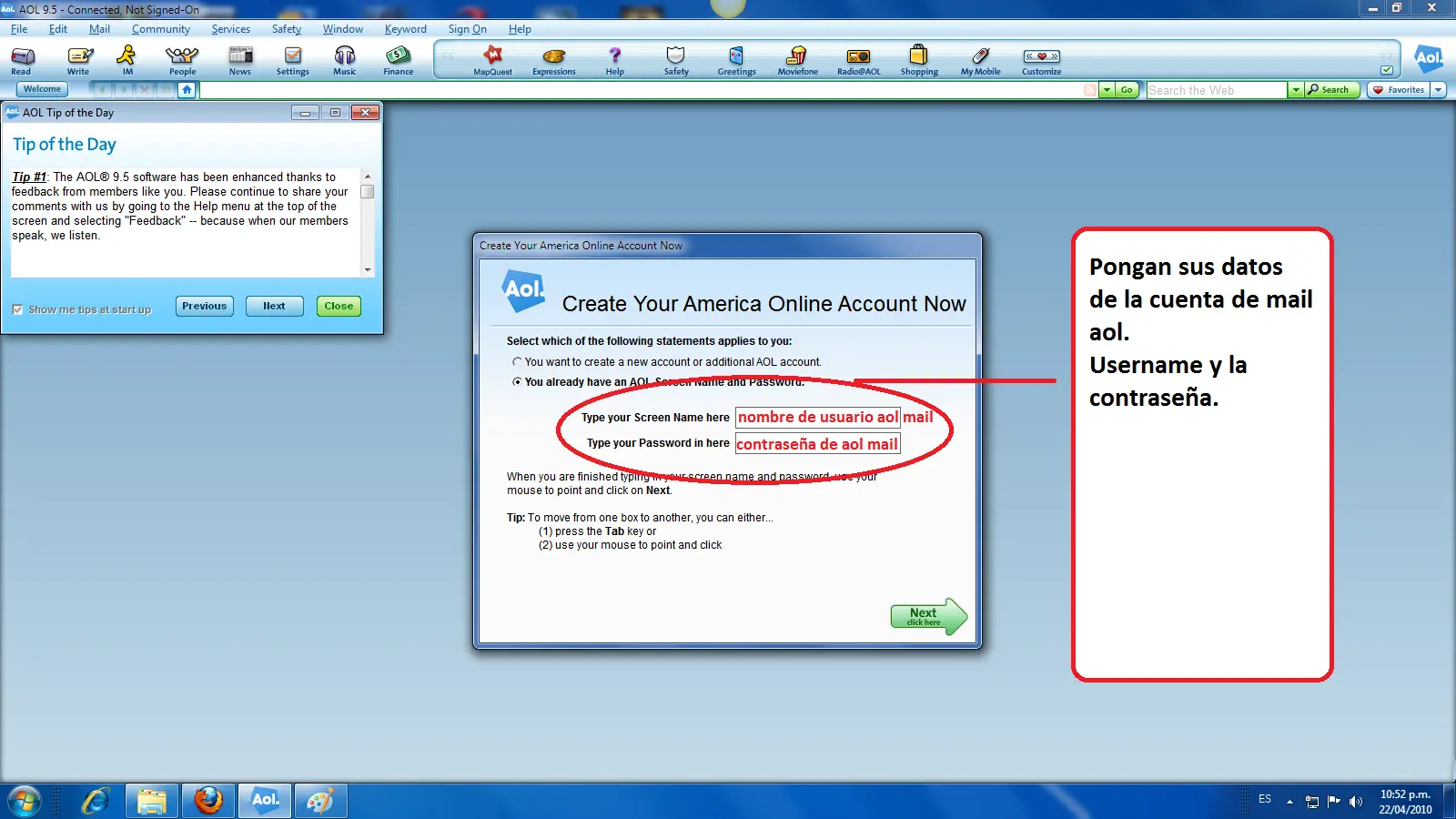Open the Edit menu
Viewport: 1456px width, 819px height.
(x=58, y=29)
